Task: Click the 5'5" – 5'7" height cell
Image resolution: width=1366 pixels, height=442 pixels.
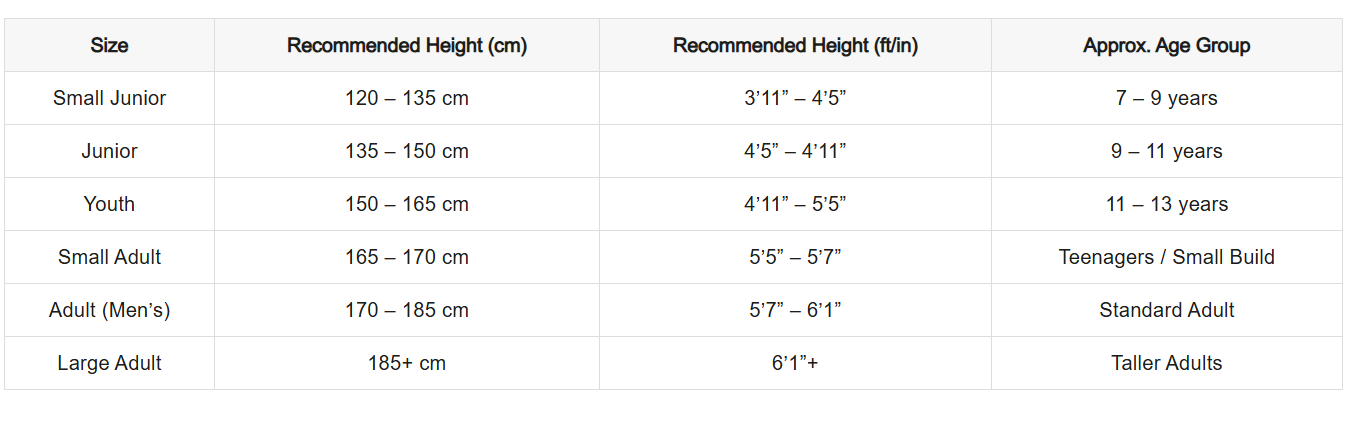Action: pos(795,257)
